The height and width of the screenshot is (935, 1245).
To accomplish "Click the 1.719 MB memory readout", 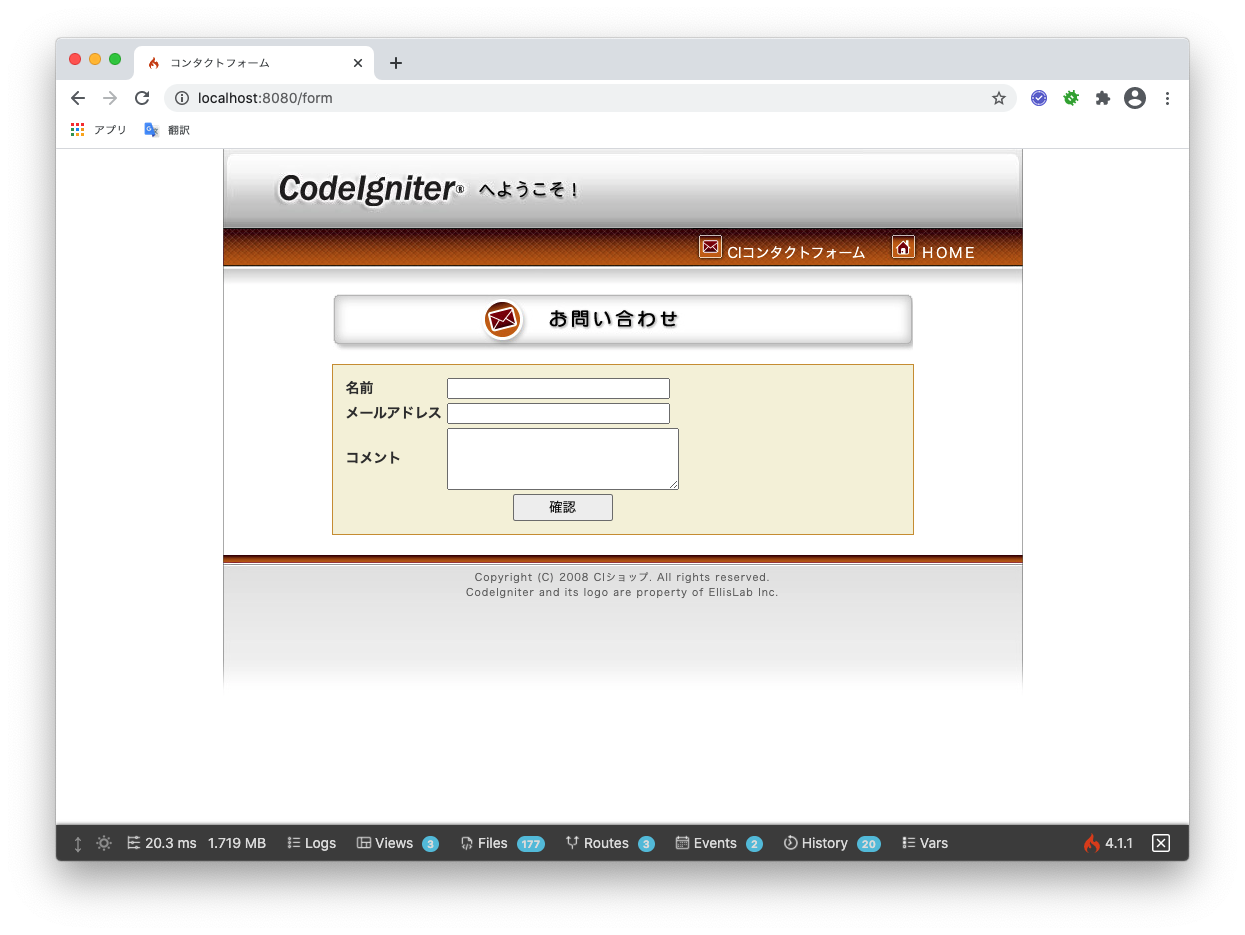I will (x=237, y=843).
